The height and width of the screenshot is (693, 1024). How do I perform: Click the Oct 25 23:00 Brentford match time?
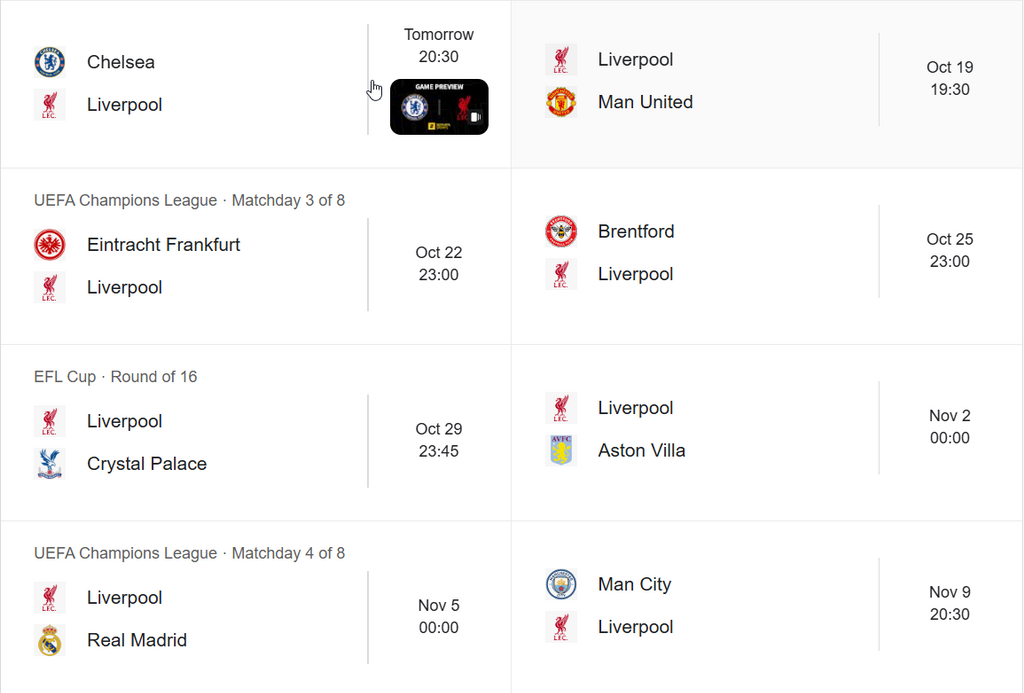pyautogui.click(x=949, y=250)
